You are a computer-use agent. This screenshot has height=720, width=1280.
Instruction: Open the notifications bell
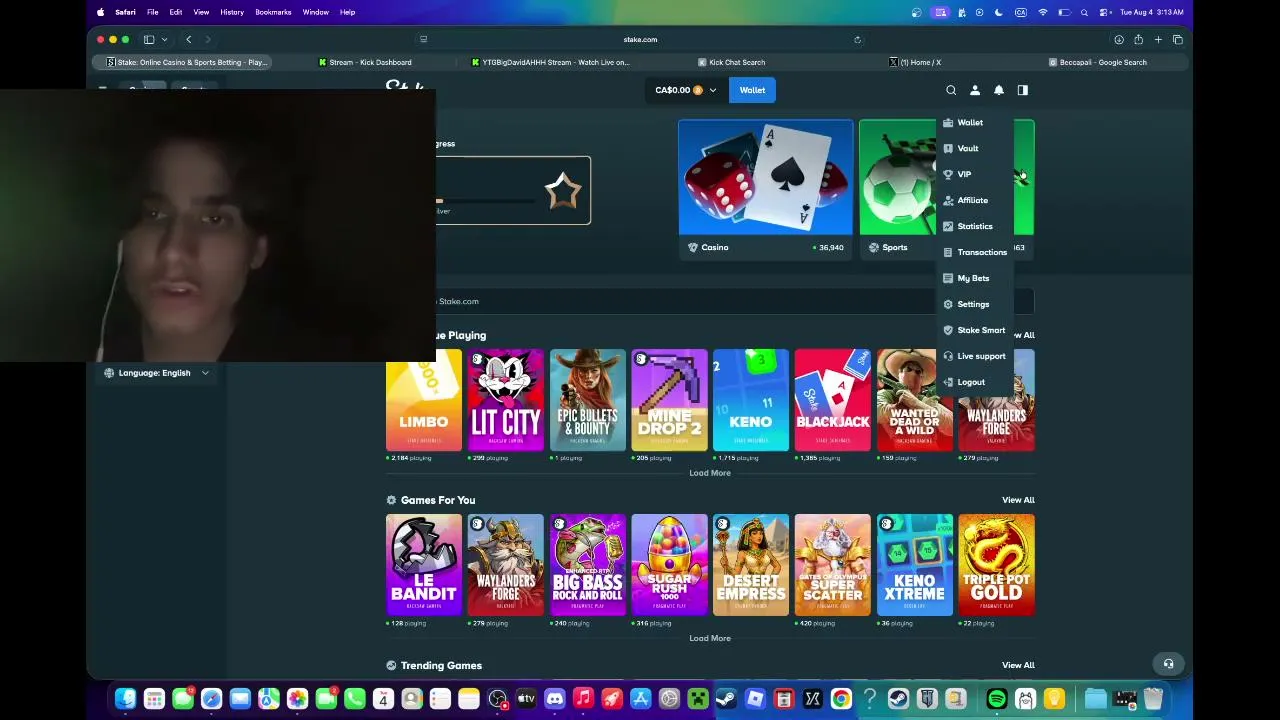999,90
